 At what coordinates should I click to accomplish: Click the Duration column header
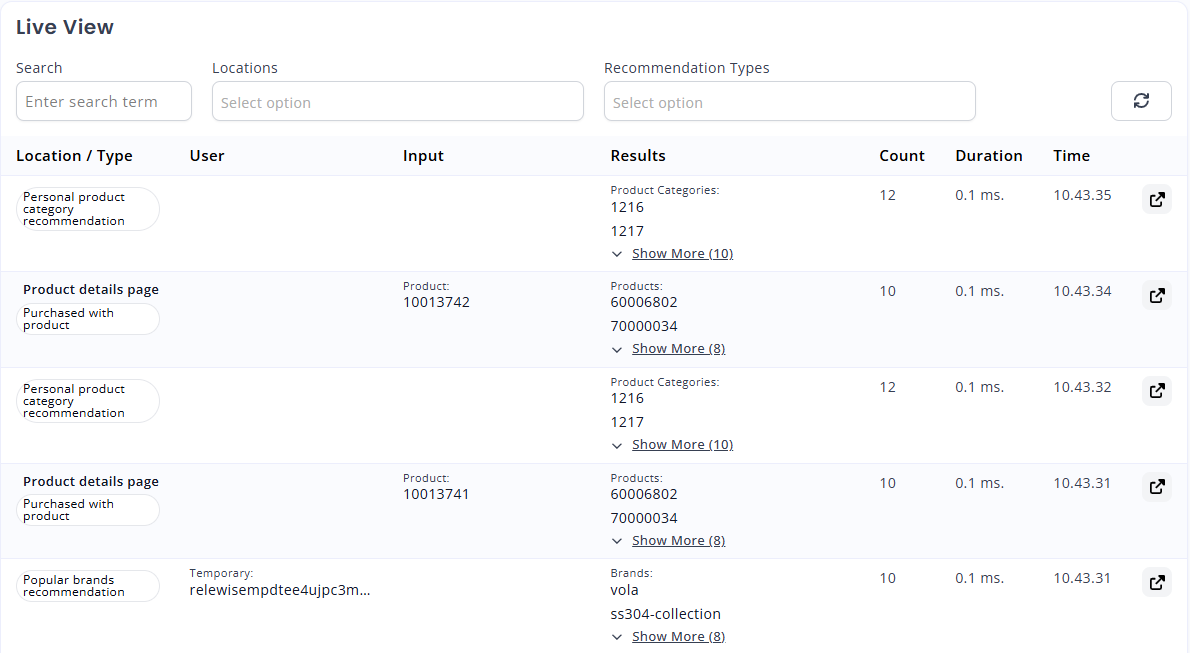[x=989, y=156]
